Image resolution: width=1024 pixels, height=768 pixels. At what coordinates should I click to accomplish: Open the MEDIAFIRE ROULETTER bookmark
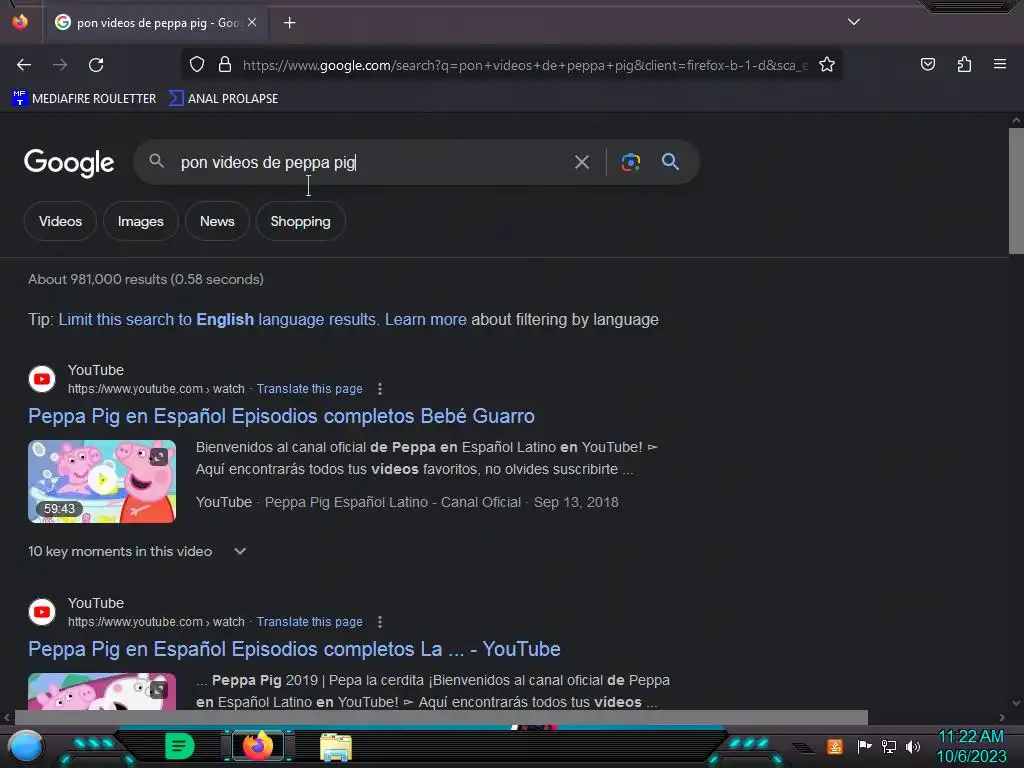84,99
